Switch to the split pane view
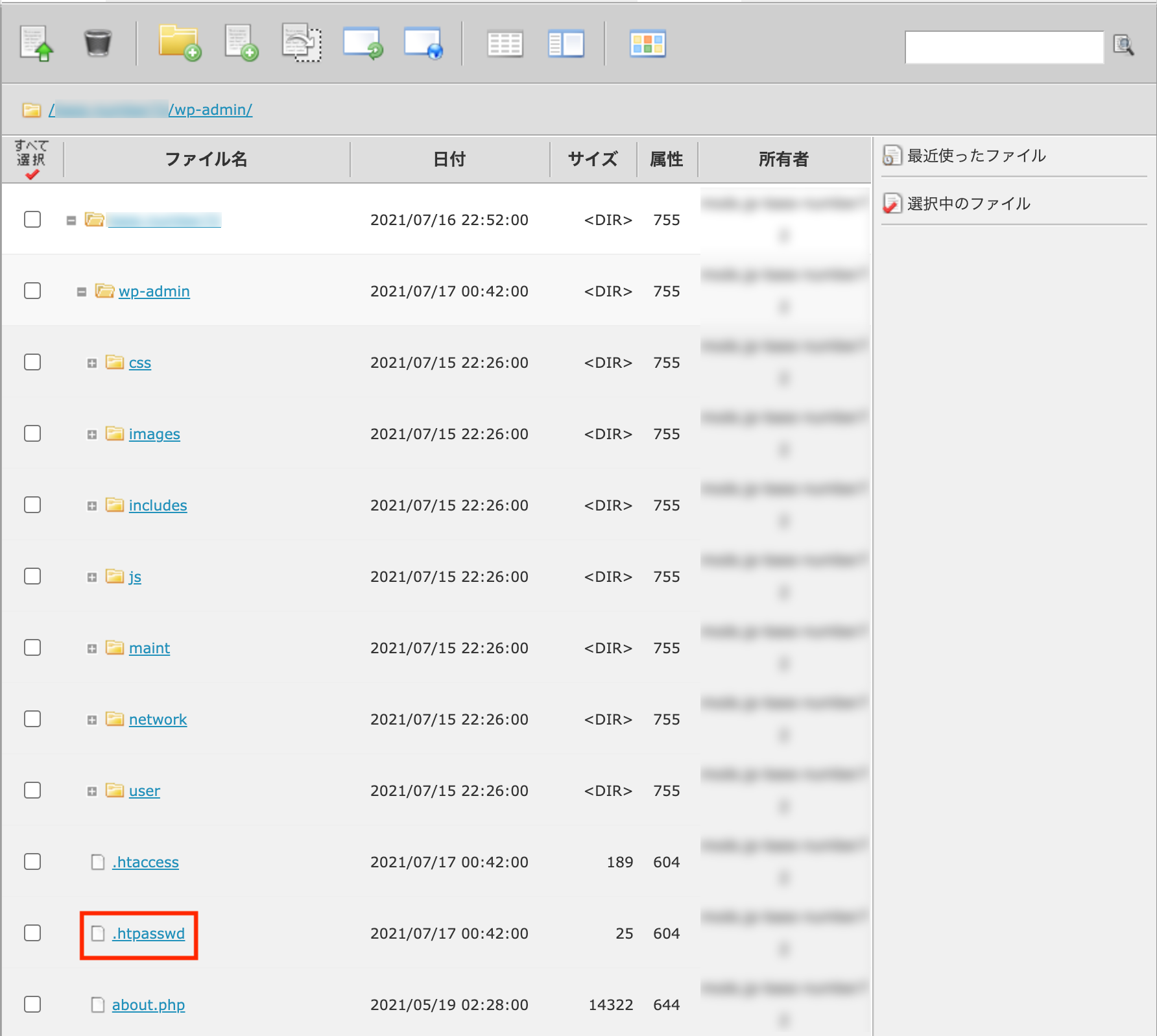1157x1036 pixels. (566, 44)
